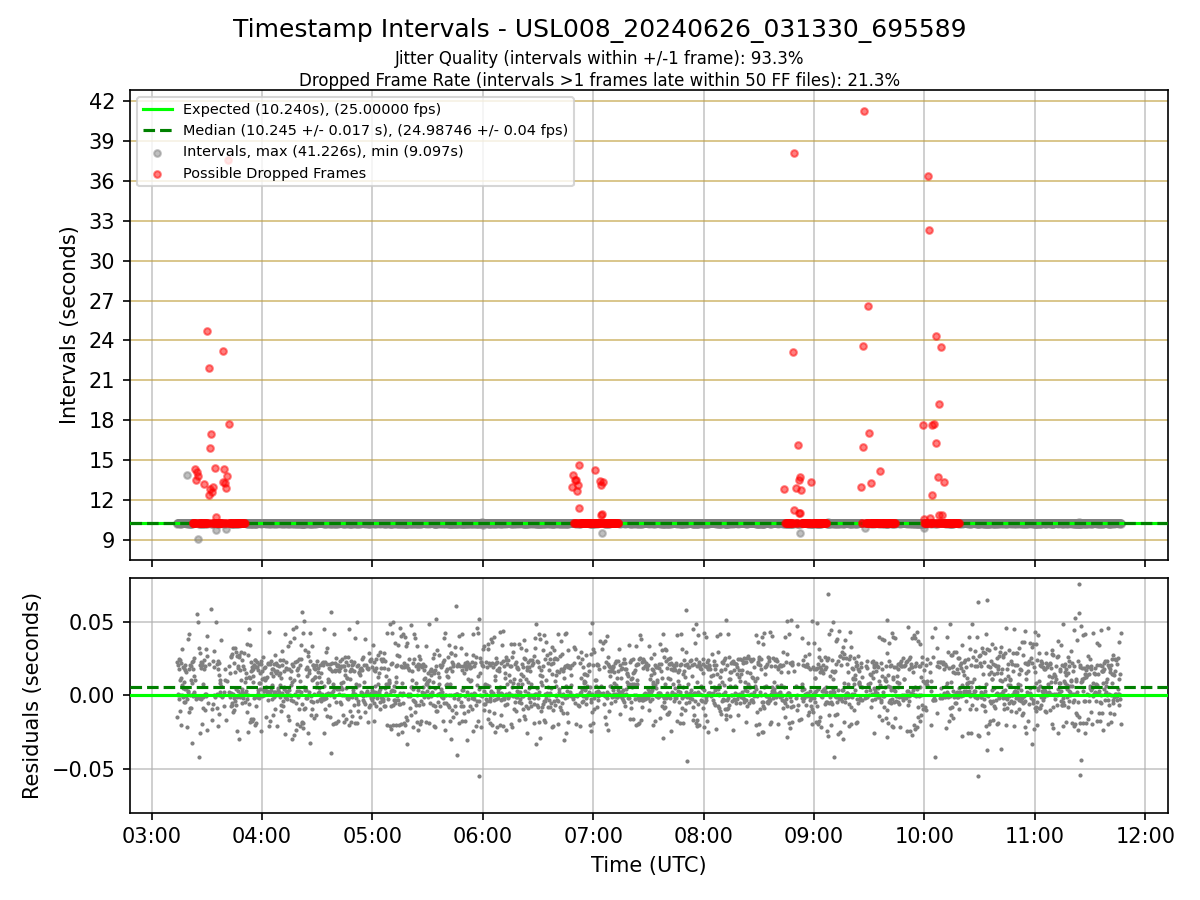Click legend entry 'Median (10.245 +/- 0.017 s)'

point(375,130)
